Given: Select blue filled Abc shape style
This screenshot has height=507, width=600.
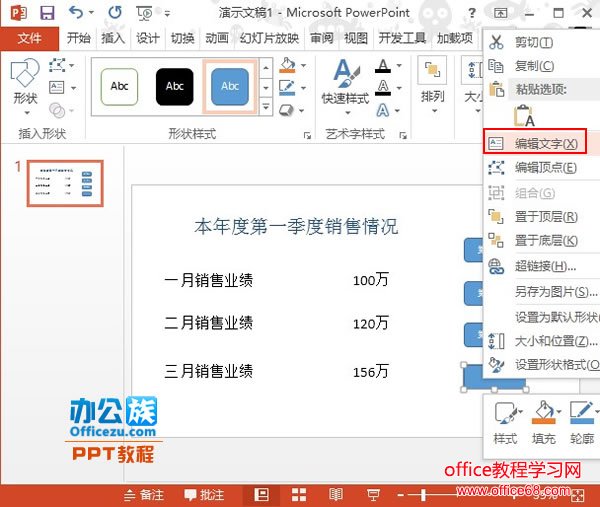Looking at the screenshot, I should click(230, 86).
